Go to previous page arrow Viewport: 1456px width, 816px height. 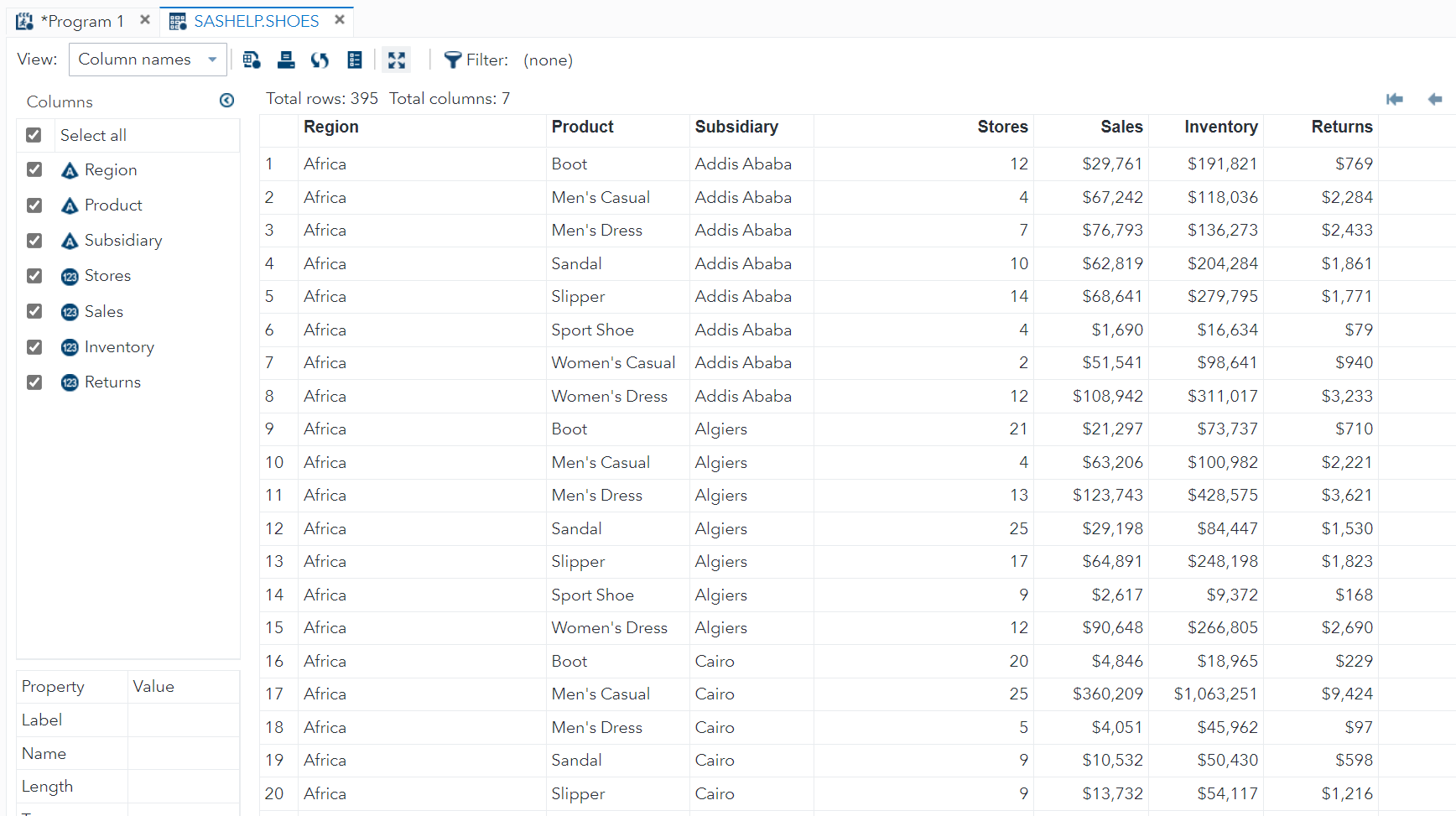[1435, 99]
